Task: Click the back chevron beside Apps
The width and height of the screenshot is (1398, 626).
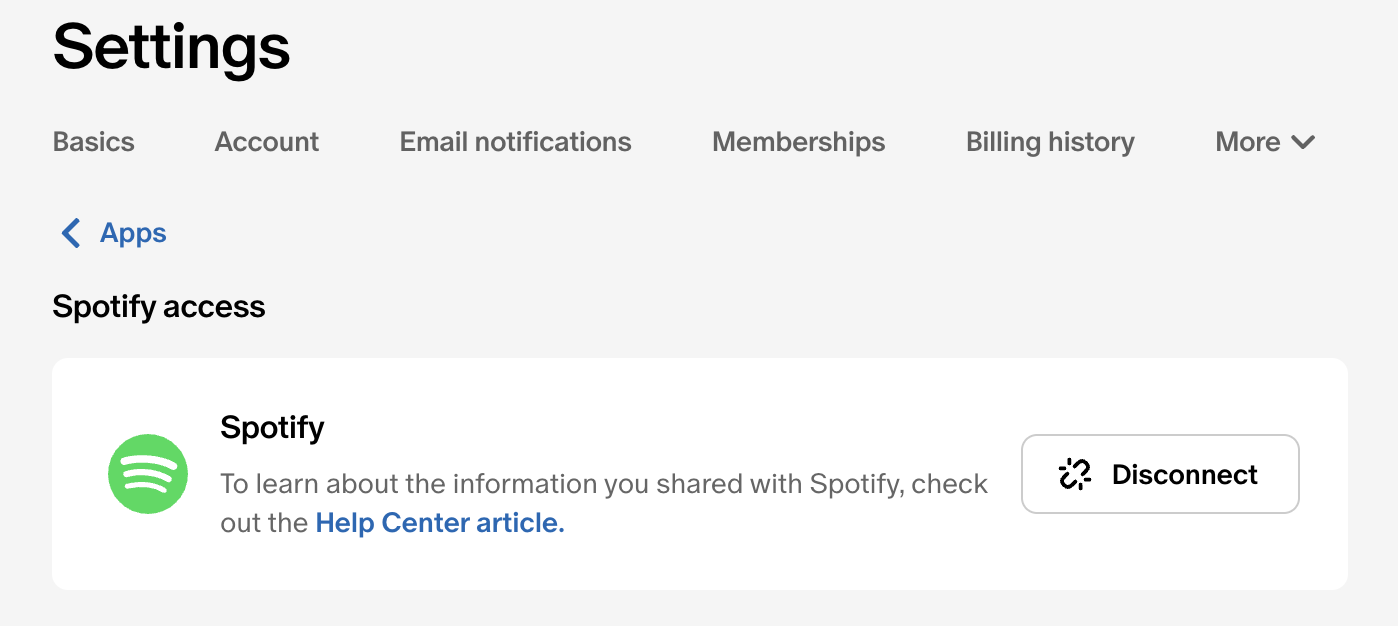Action: tap(71, 233)
